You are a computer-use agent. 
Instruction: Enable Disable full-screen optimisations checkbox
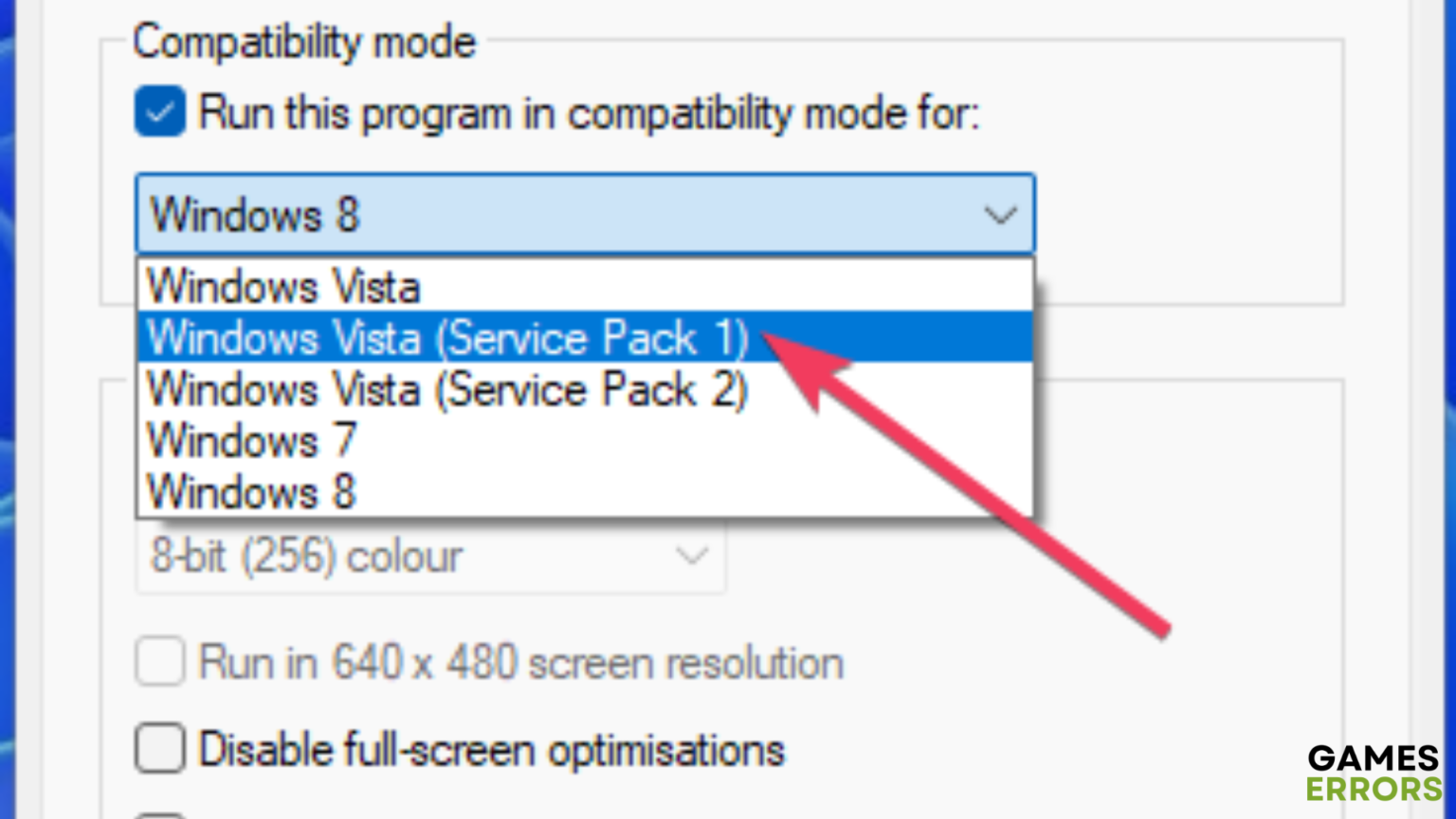[x=159, y=749]
